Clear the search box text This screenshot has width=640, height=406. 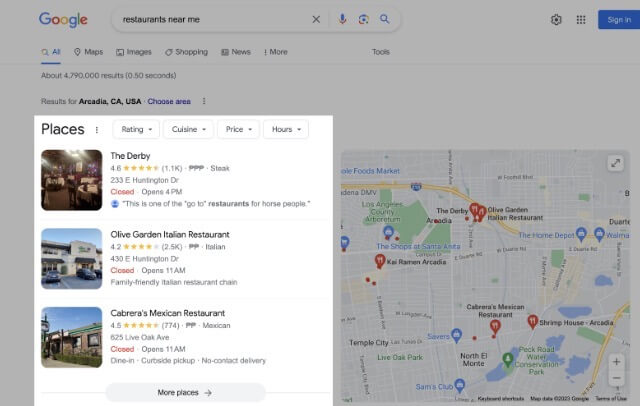coord(316,19)
